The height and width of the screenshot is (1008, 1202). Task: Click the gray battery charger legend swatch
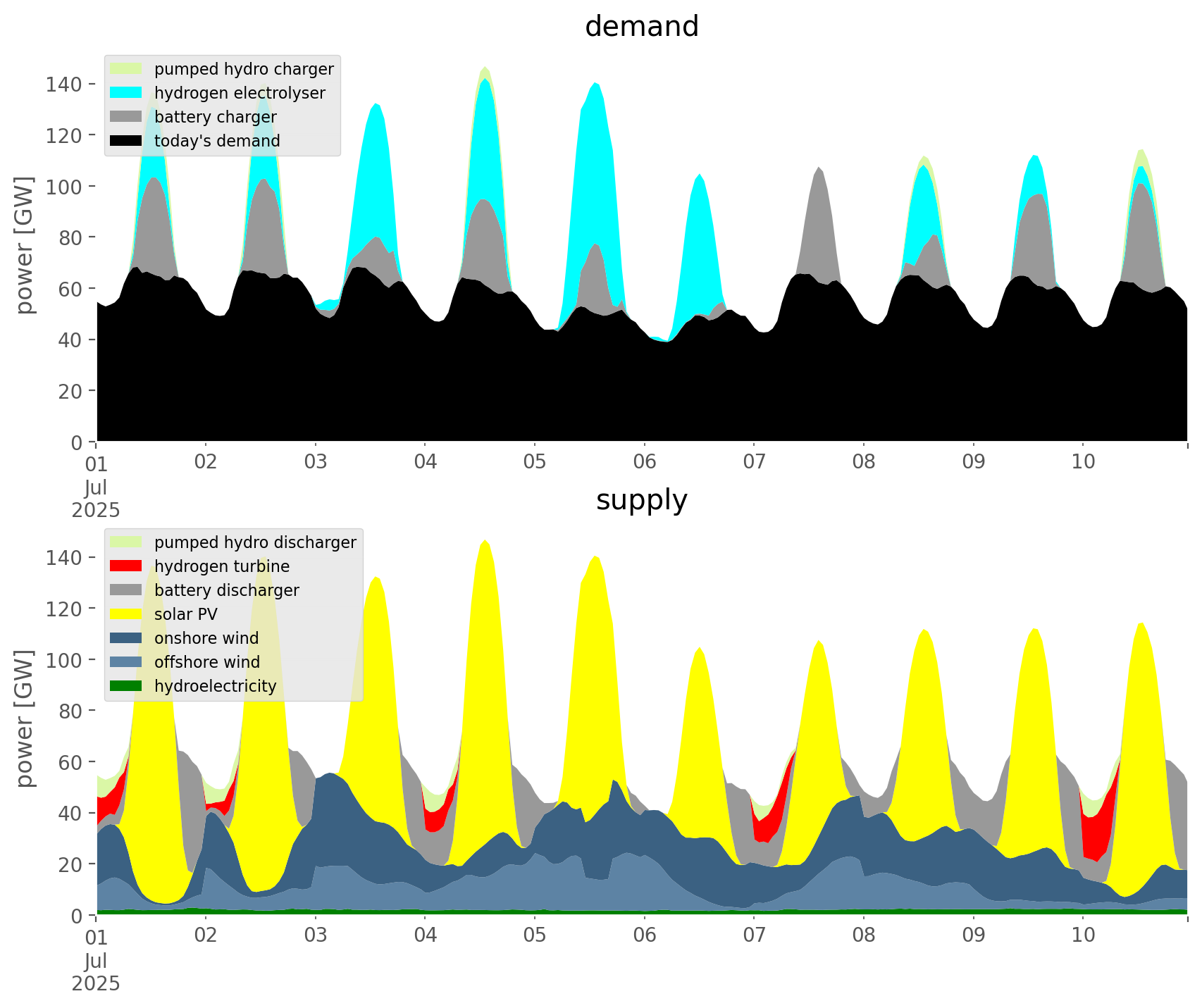[x=126, y=117]
